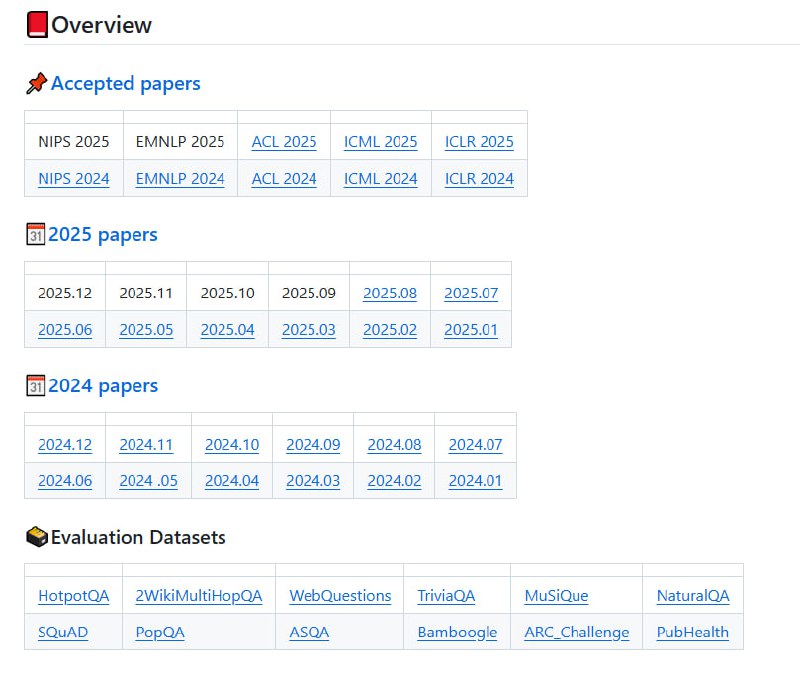Click the pushpin icon beside Accepted papers

[x=36, y=84]
